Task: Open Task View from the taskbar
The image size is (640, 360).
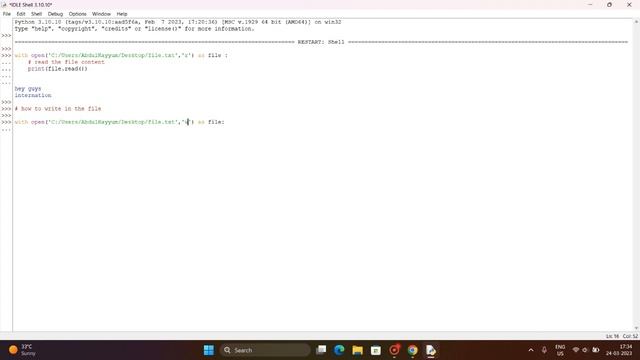Action: point(321,350)
